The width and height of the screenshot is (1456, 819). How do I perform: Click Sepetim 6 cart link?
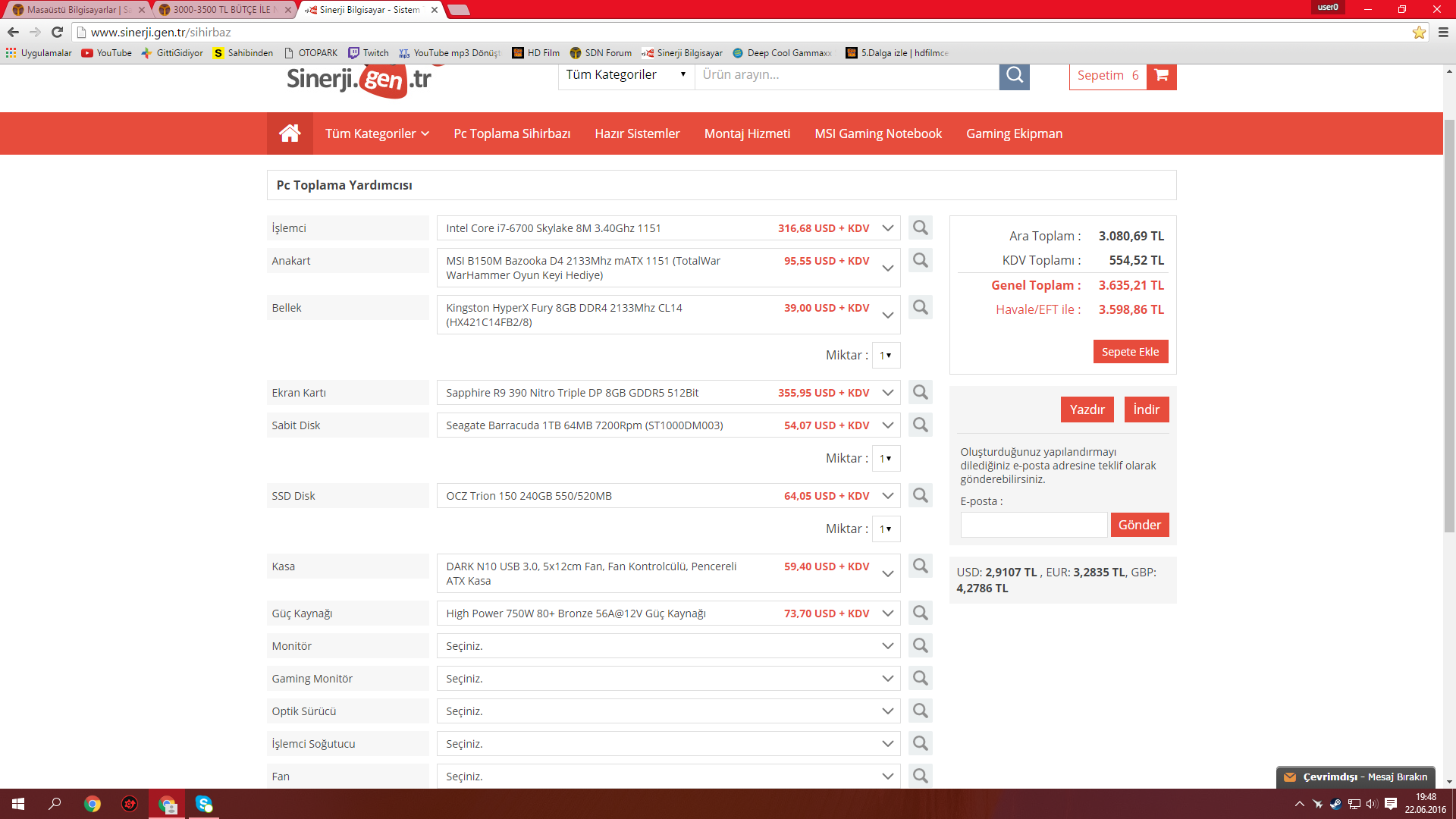(1108, 75)
